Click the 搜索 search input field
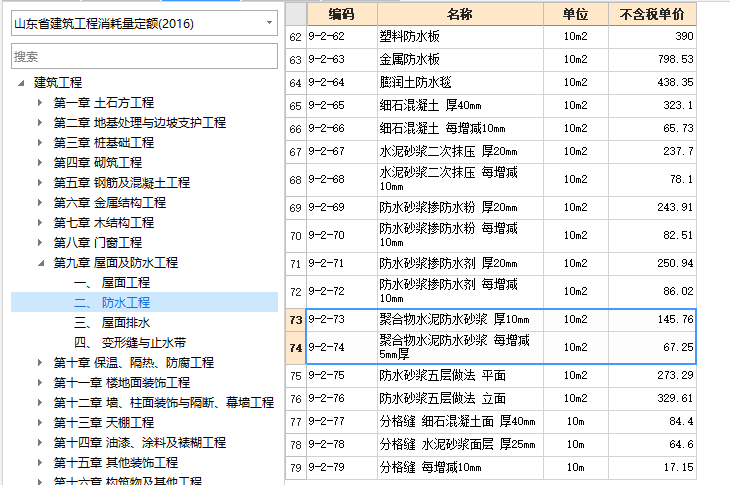 click(x=144, y=56)
